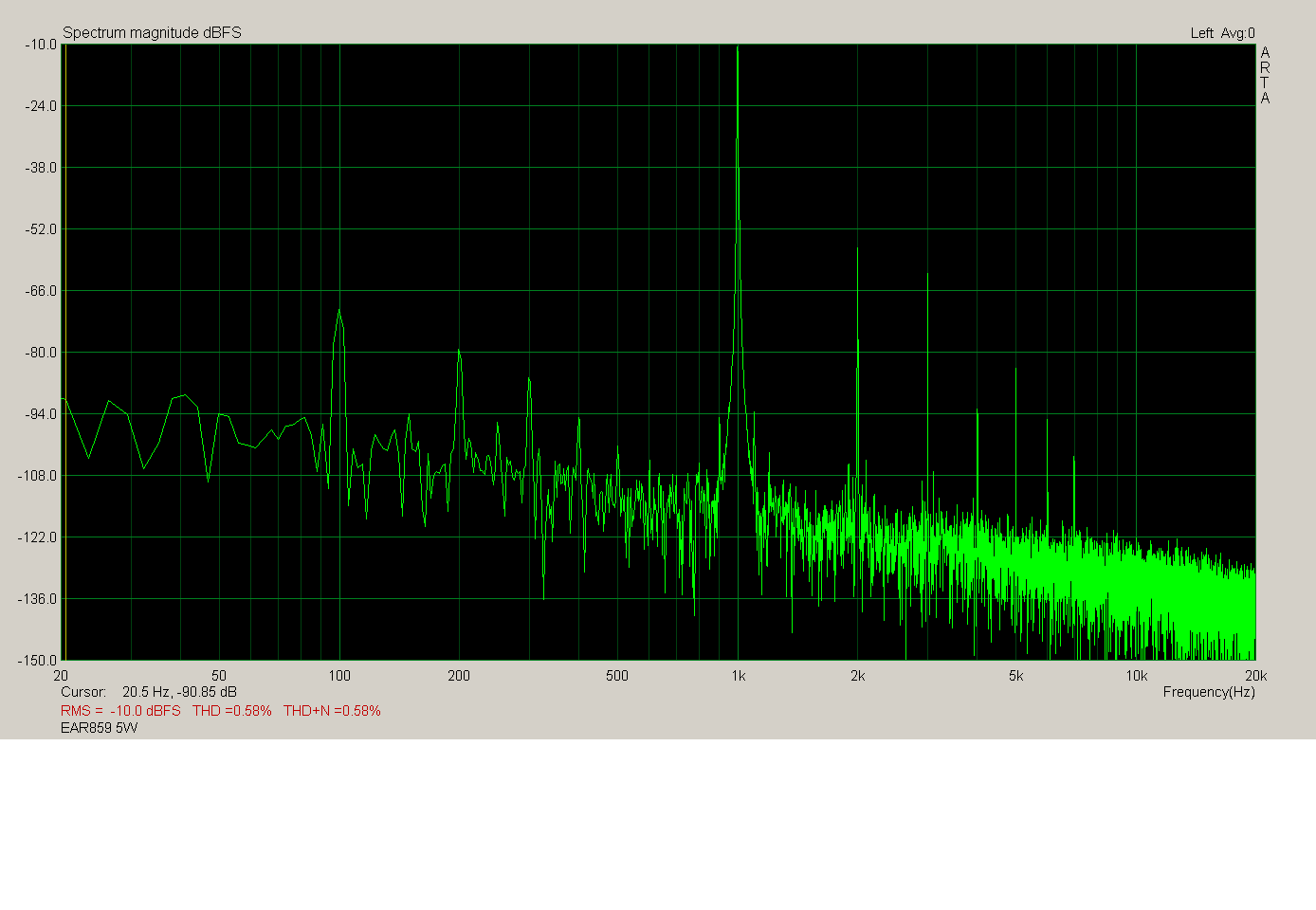Click the -80.0 y-axis label
This screenshot has width=1316, height=910.
coord(41,352)
